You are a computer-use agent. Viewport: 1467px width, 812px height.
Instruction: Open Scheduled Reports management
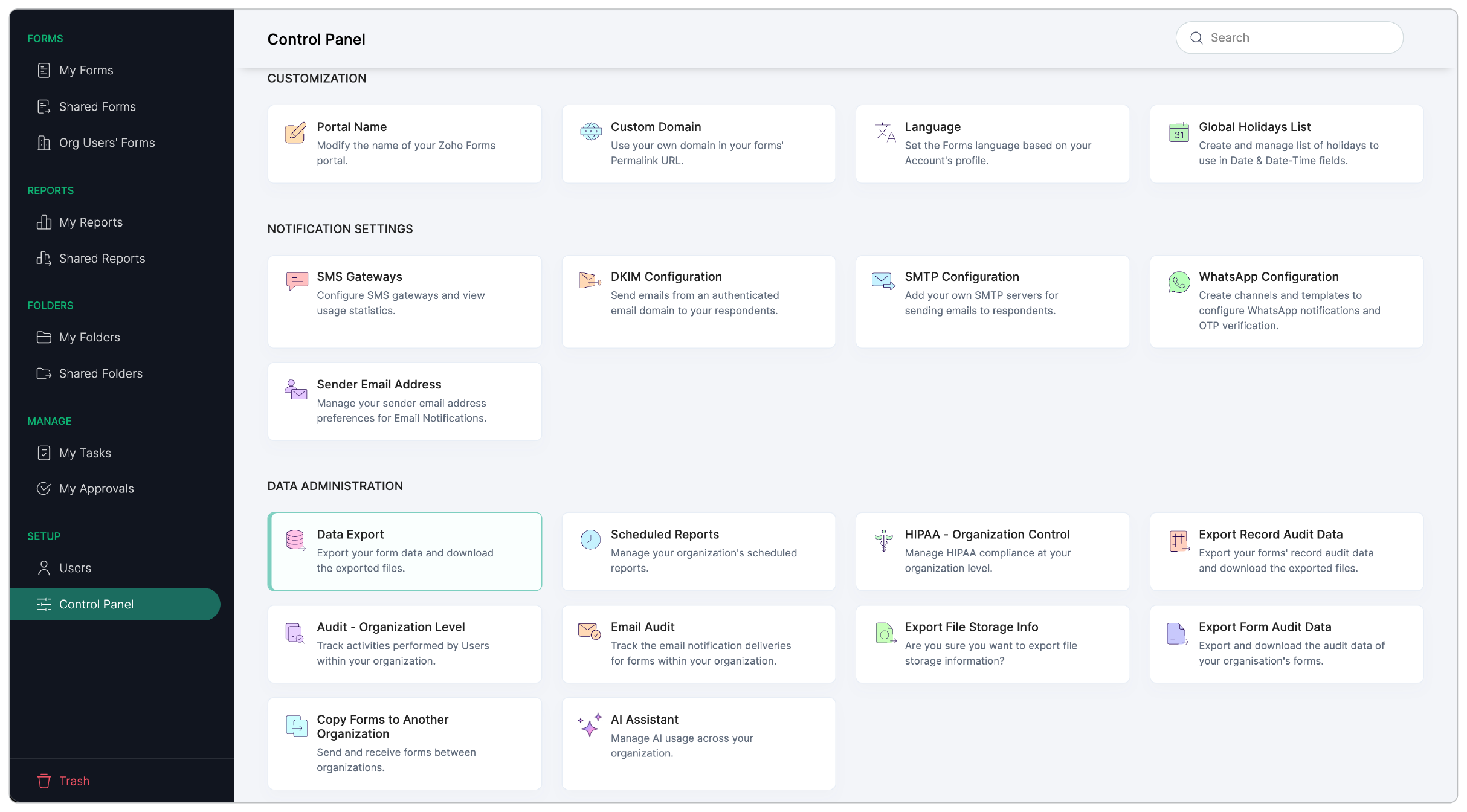698,550
